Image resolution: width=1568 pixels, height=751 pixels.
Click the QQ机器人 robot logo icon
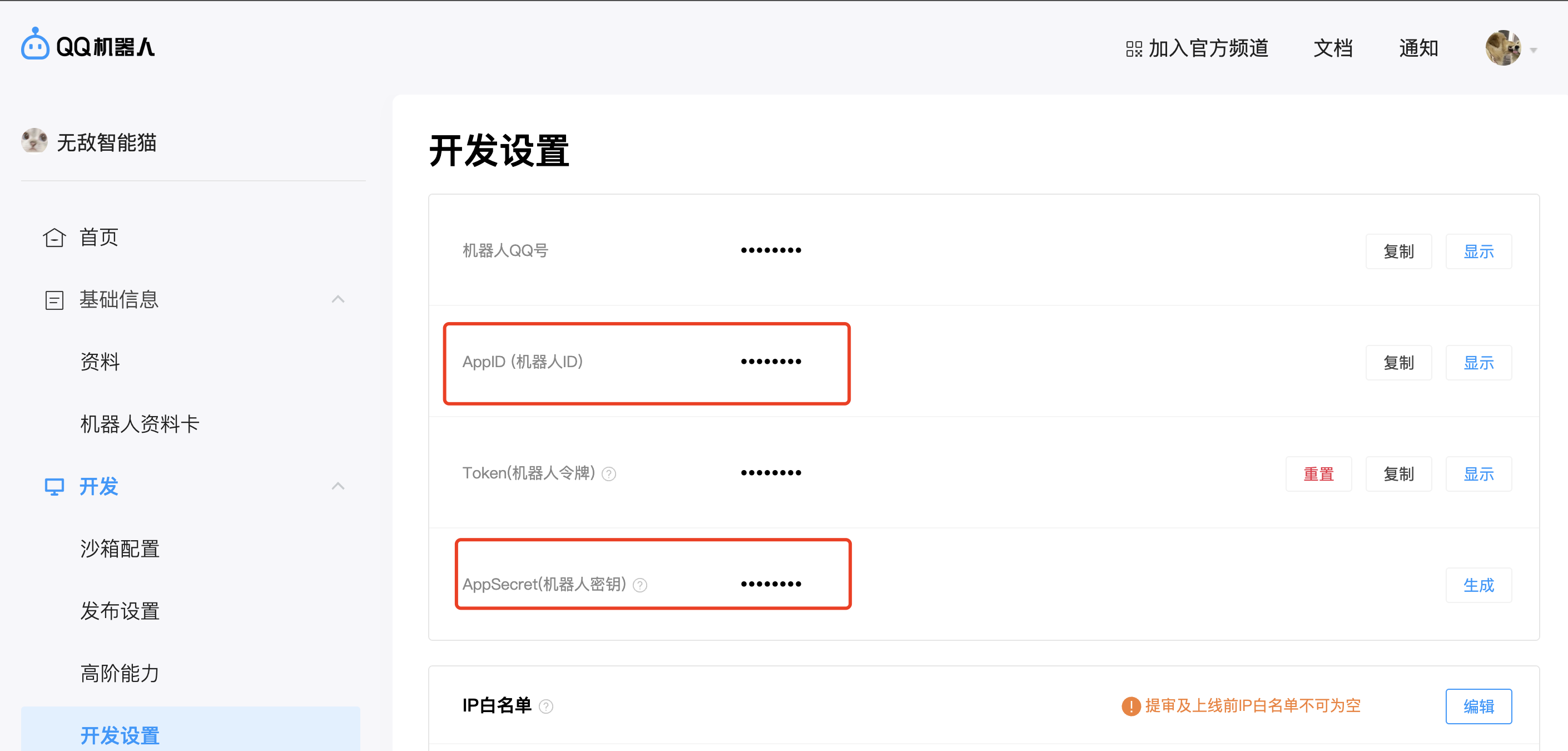(34, 45)
